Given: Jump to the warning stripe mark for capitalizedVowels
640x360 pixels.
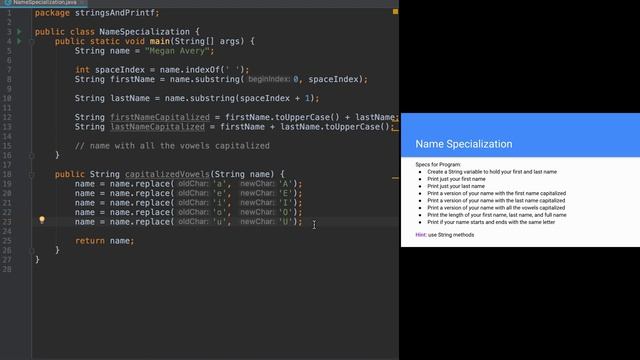Looking at the screenshot, I should coord(395,178).
